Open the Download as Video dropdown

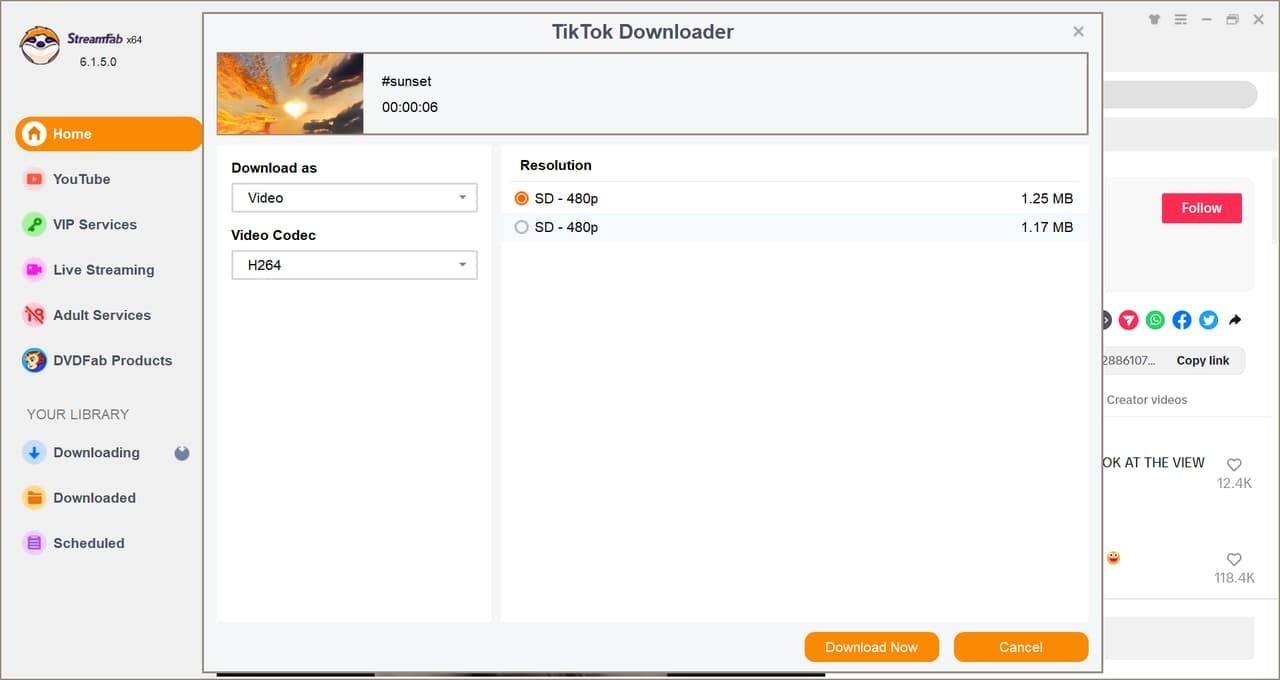click(x=354, y=198)
